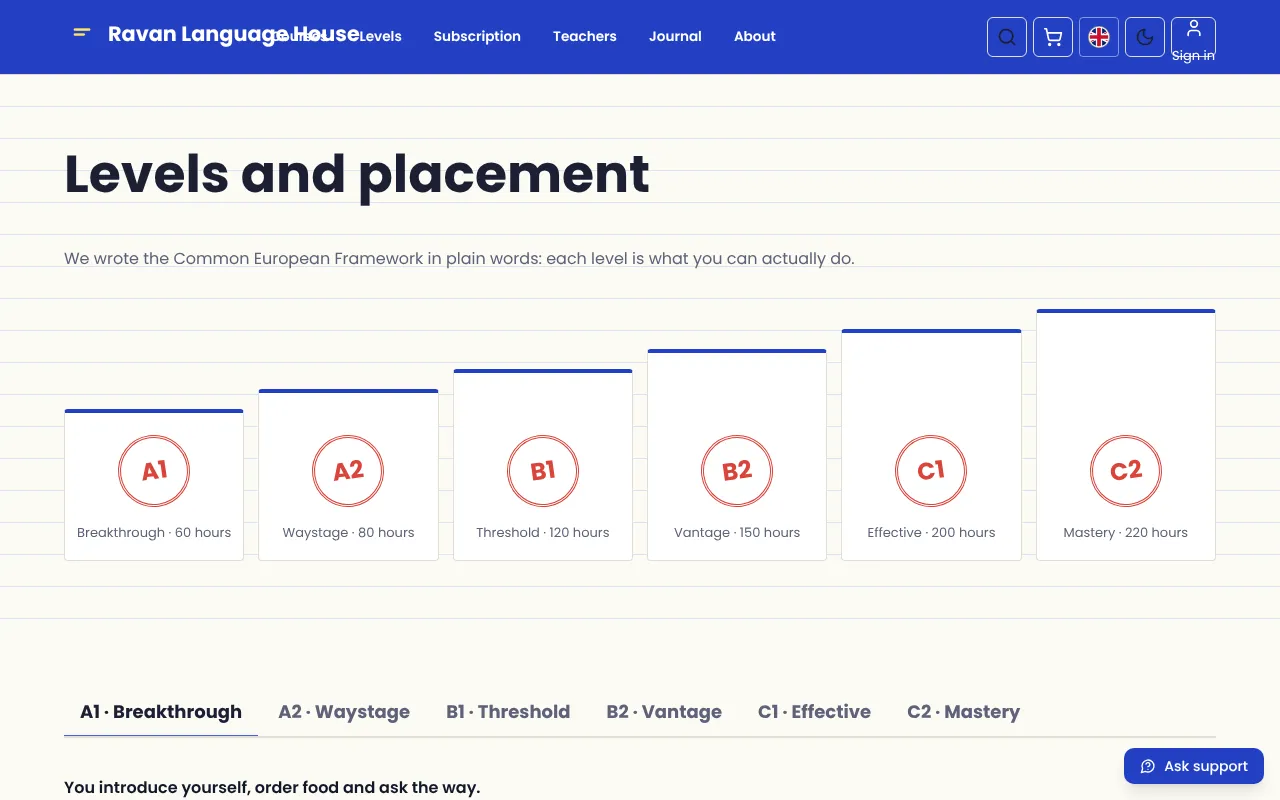Switch to the C1 · Effective tab
This screenshot has height=800, width=1280.
(814, 712)
